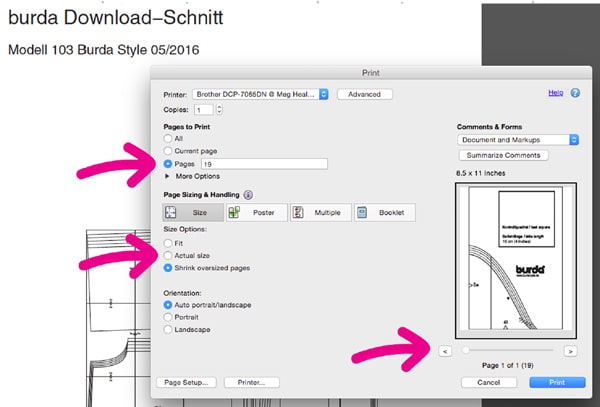Click 'burda Download-Schnitt' heading in document
The width and height of the screenshot is (600, 407).
[x=116, y=18]
